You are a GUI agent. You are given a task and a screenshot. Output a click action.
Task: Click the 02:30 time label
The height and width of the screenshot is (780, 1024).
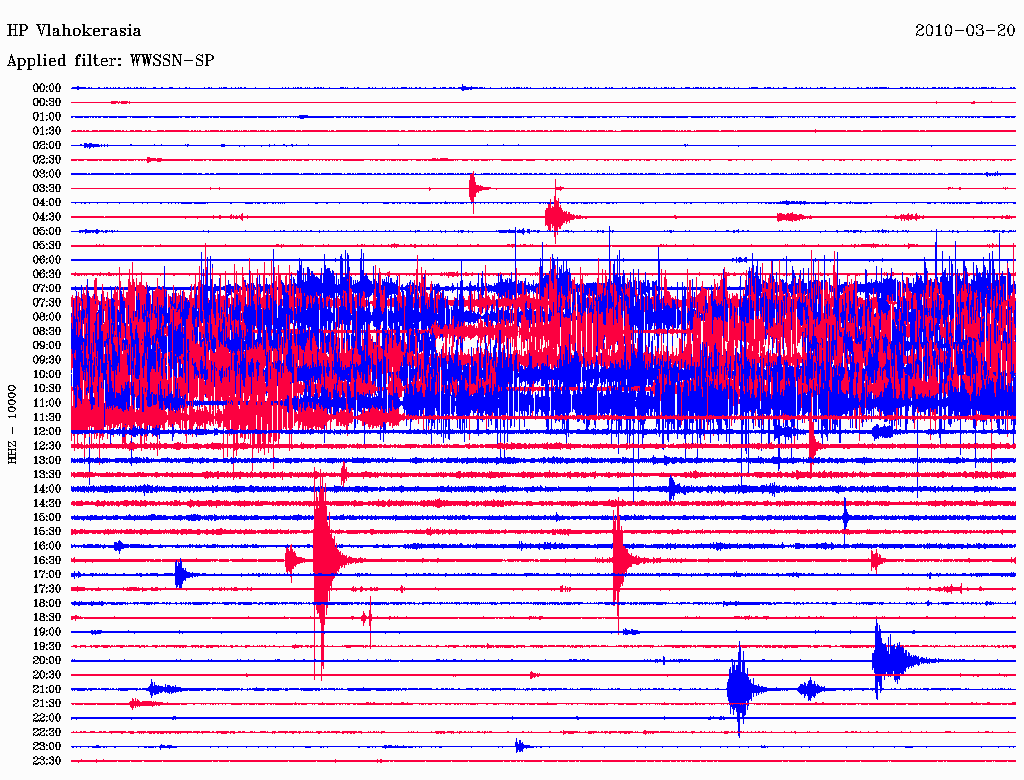pos(47,160)
